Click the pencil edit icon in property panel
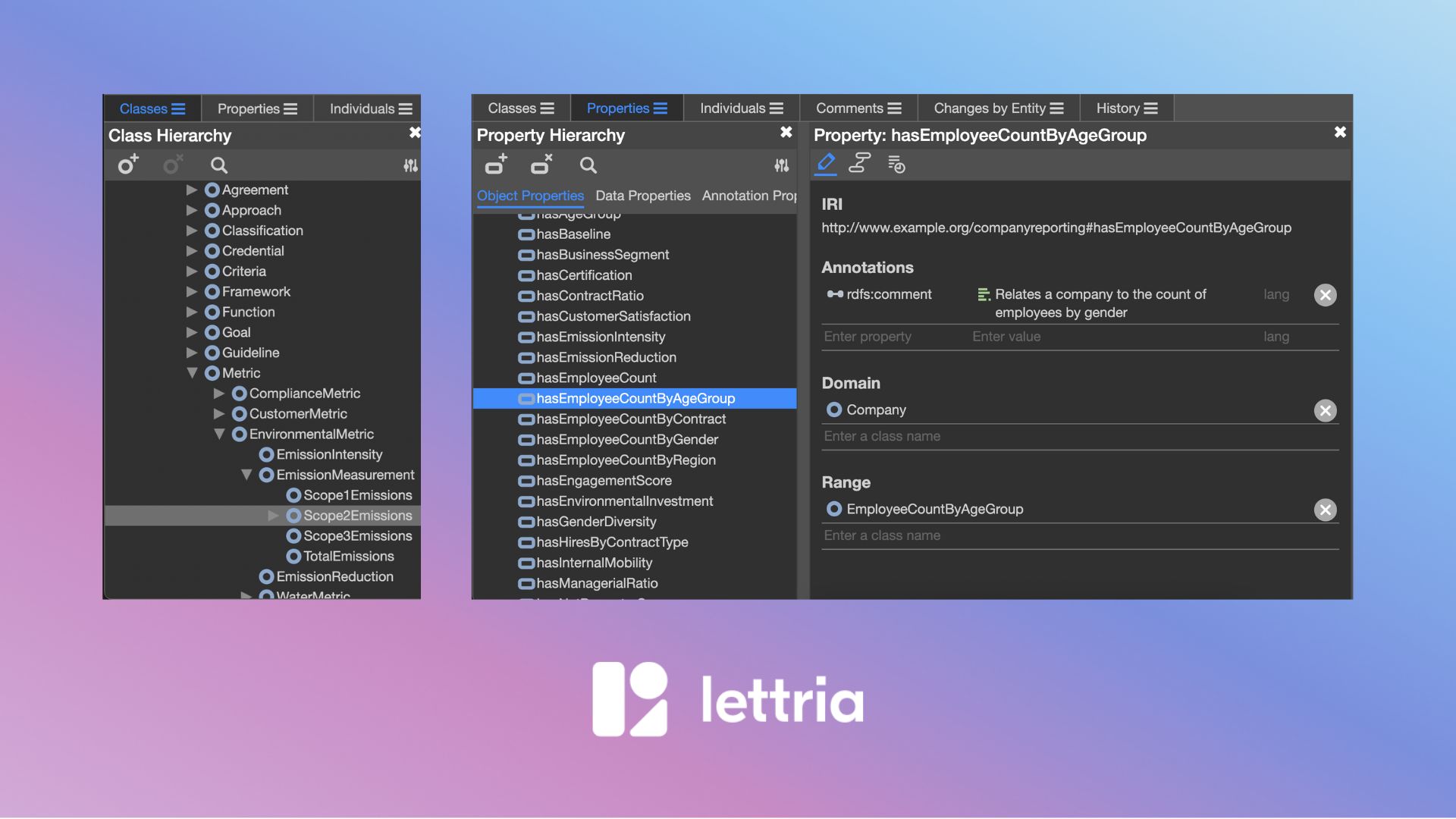1456x819 pixels. pyautogui.click(x=826, y=163)
